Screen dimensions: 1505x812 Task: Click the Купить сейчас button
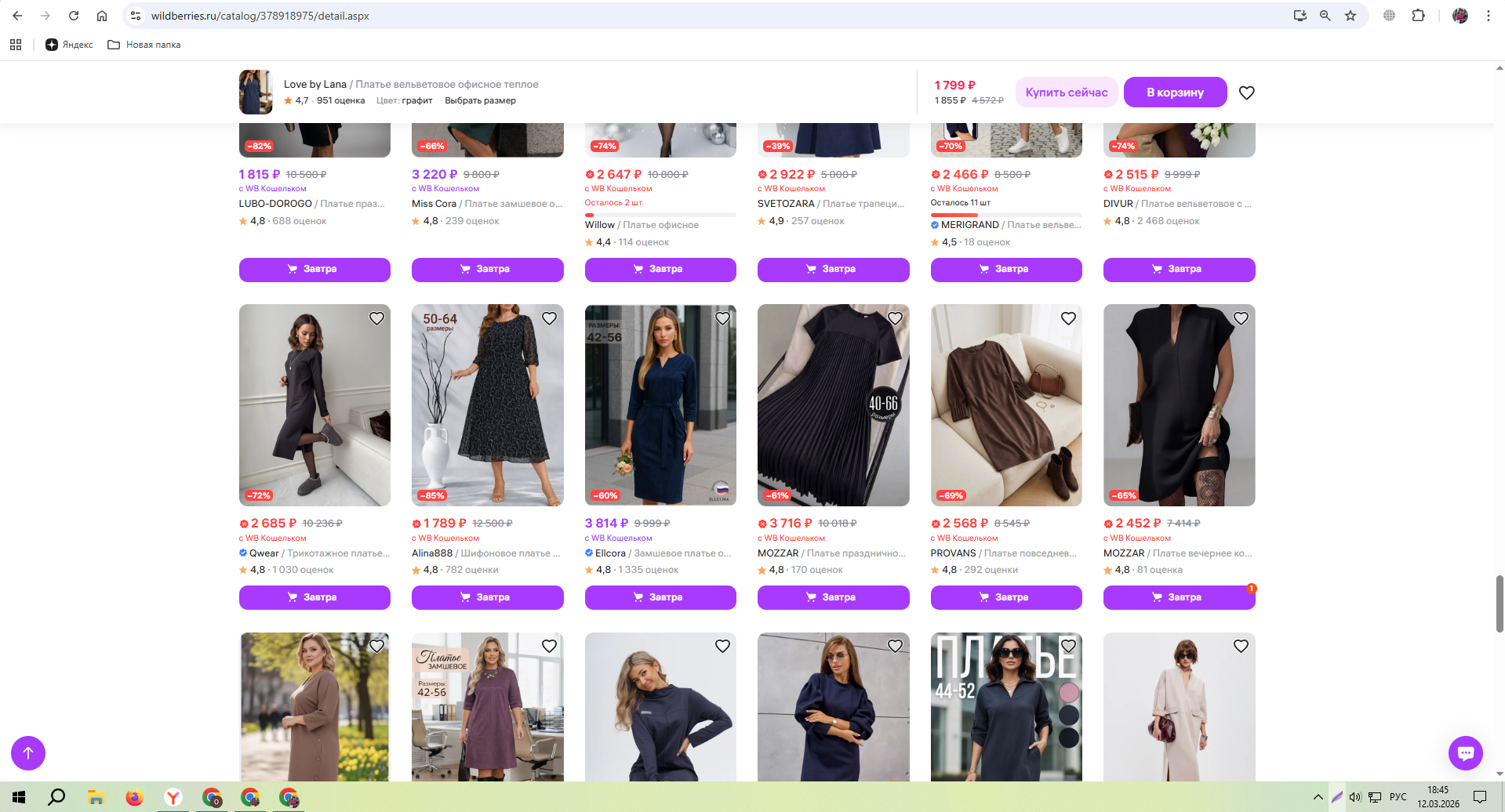point(1067,92)
